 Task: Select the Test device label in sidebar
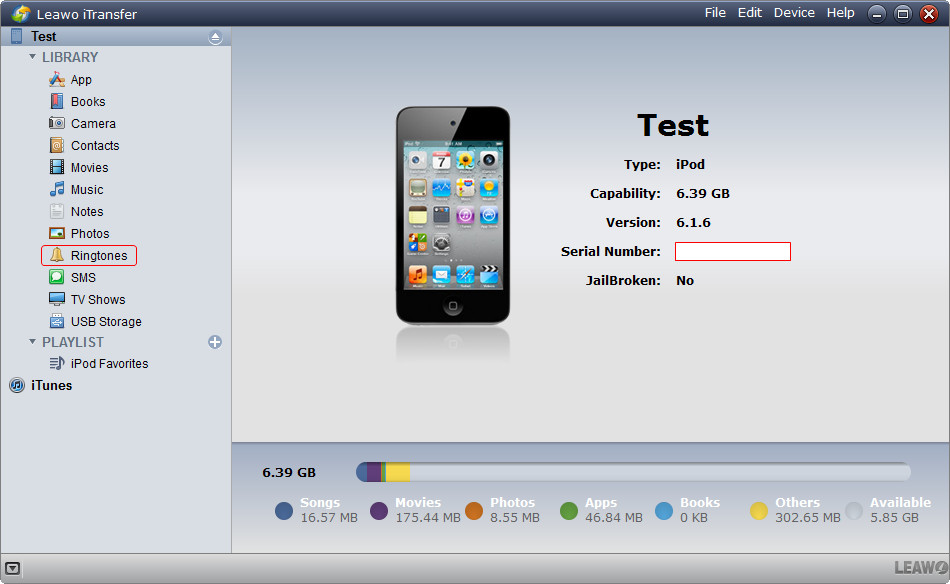(x=44, y=36)
